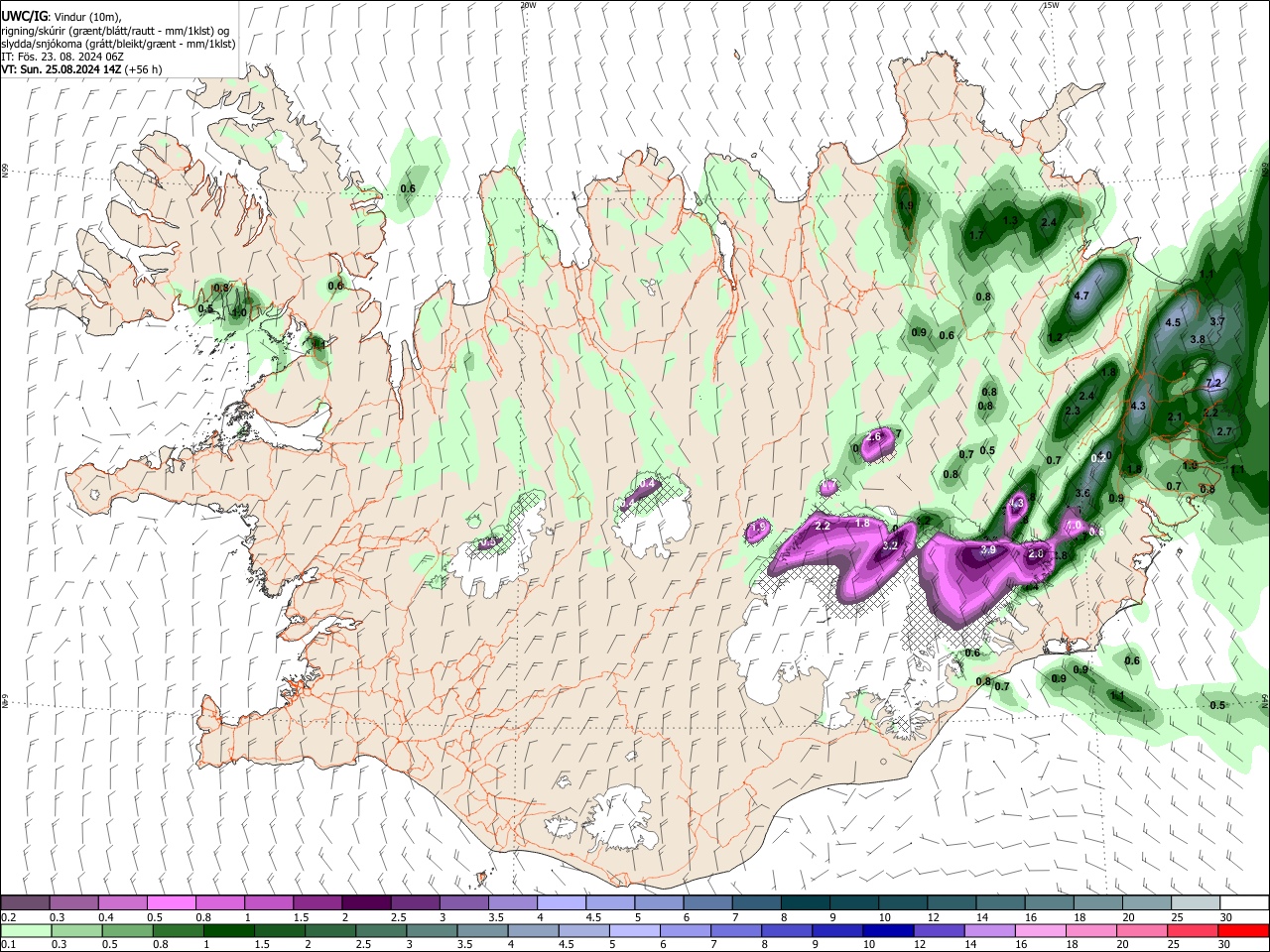The image size is (1270, 952).
Task: Click the dark navy rain swatch between 10 and 12
Action: coord(887,930)
